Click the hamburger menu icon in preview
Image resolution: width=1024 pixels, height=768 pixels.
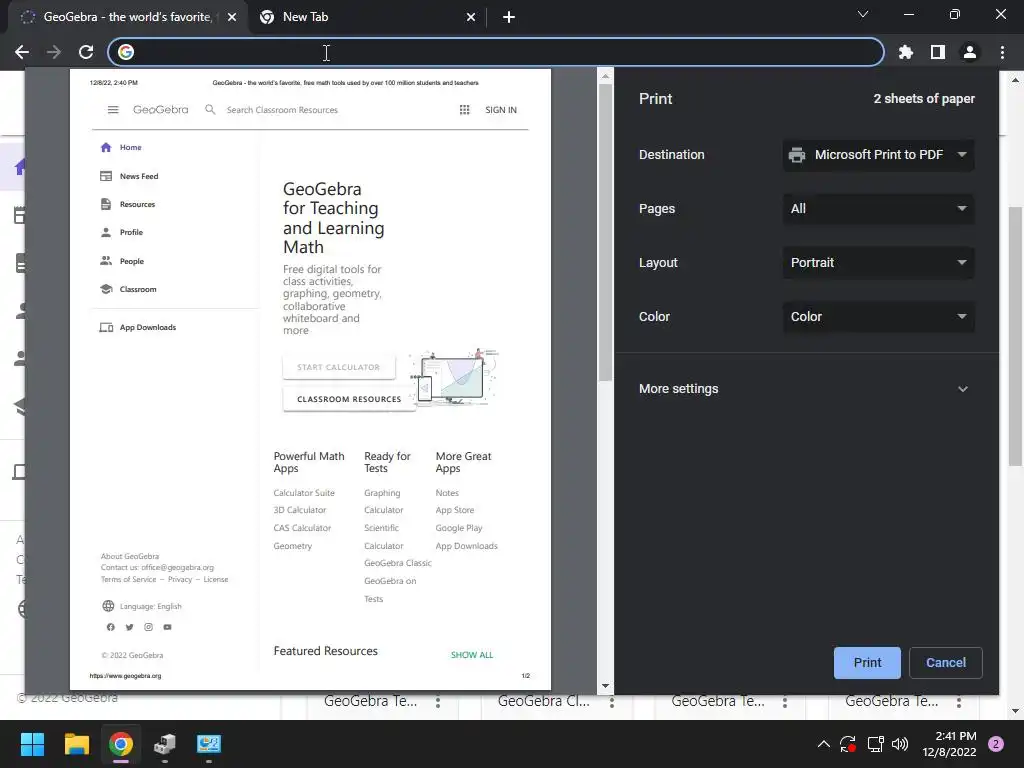pyautogui.click(x=113, y=110)
